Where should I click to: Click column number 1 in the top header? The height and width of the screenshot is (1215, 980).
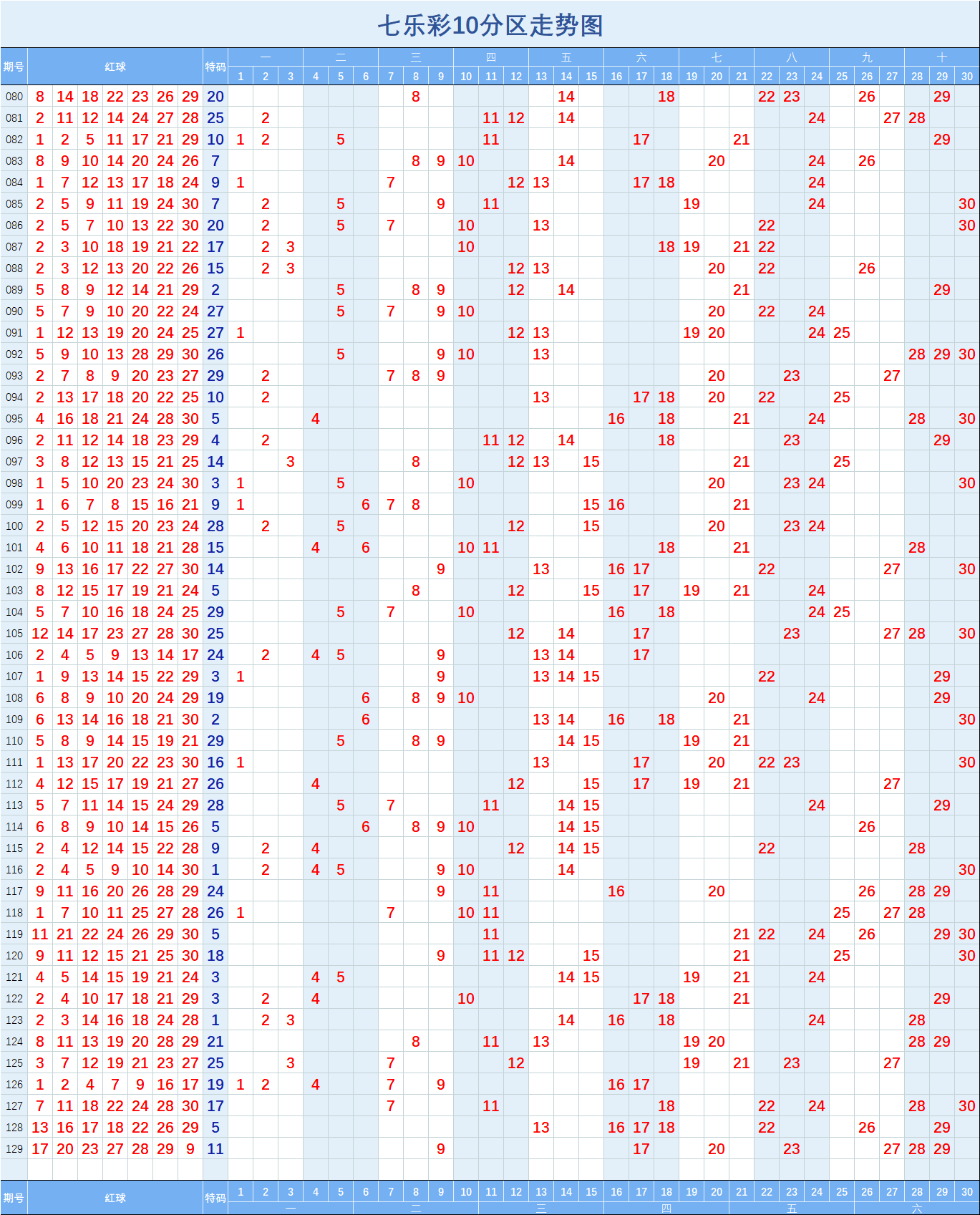[241, 77]
